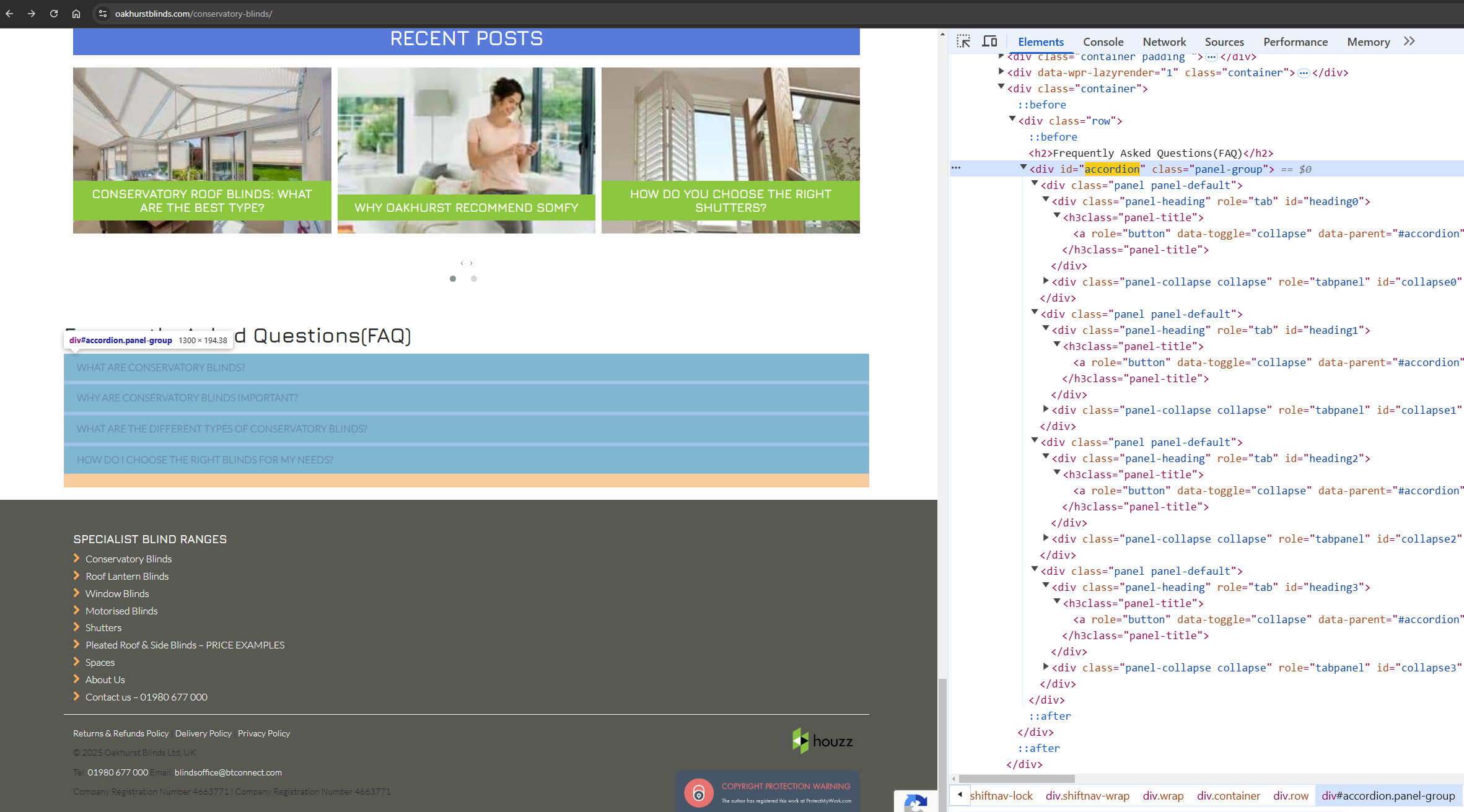Open the Window Blinds footer link
This screenshot has width=1464, height=812.
pyautogui.click(x=117, y=593)
